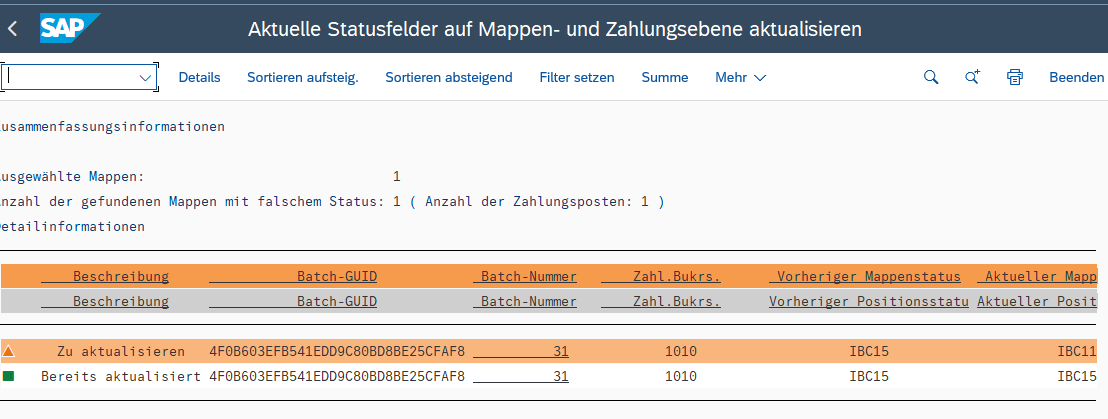This screenshot has width=1108, height=419.
Task: Click the Summe button
Action: 664,77
